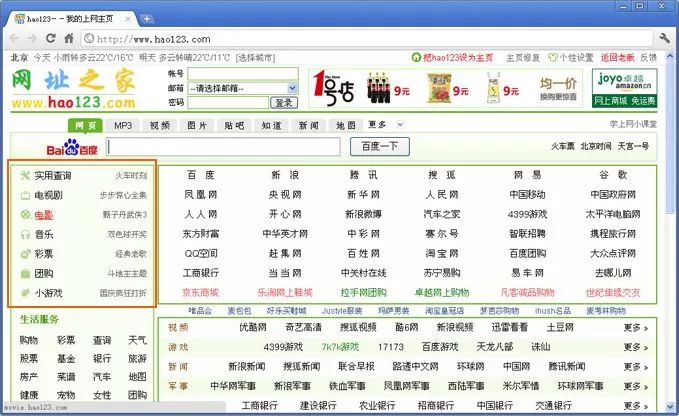Open the 工商银行 link in bank row
The image size is (679, 416).
(260, 406)
